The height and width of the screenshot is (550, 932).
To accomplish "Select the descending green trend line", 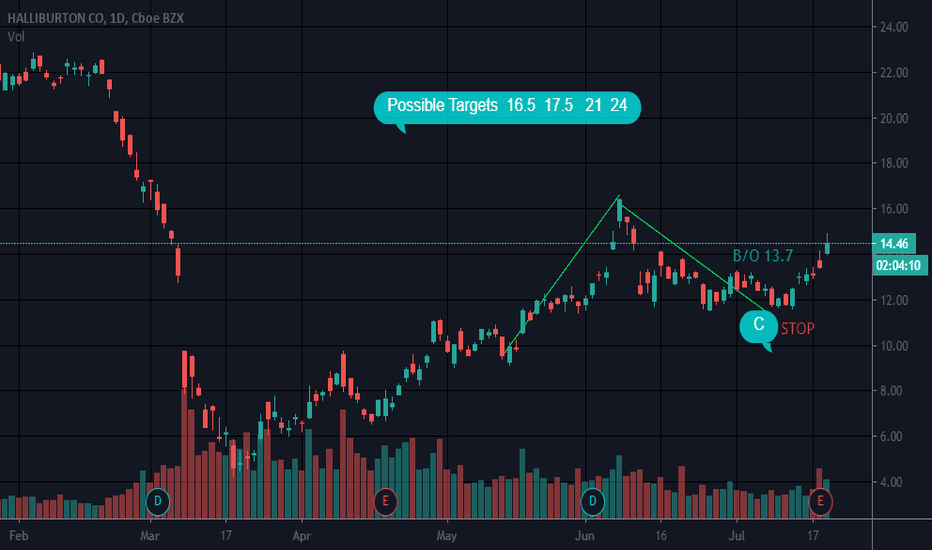I will pyautogui.click(x=692, y=257).
